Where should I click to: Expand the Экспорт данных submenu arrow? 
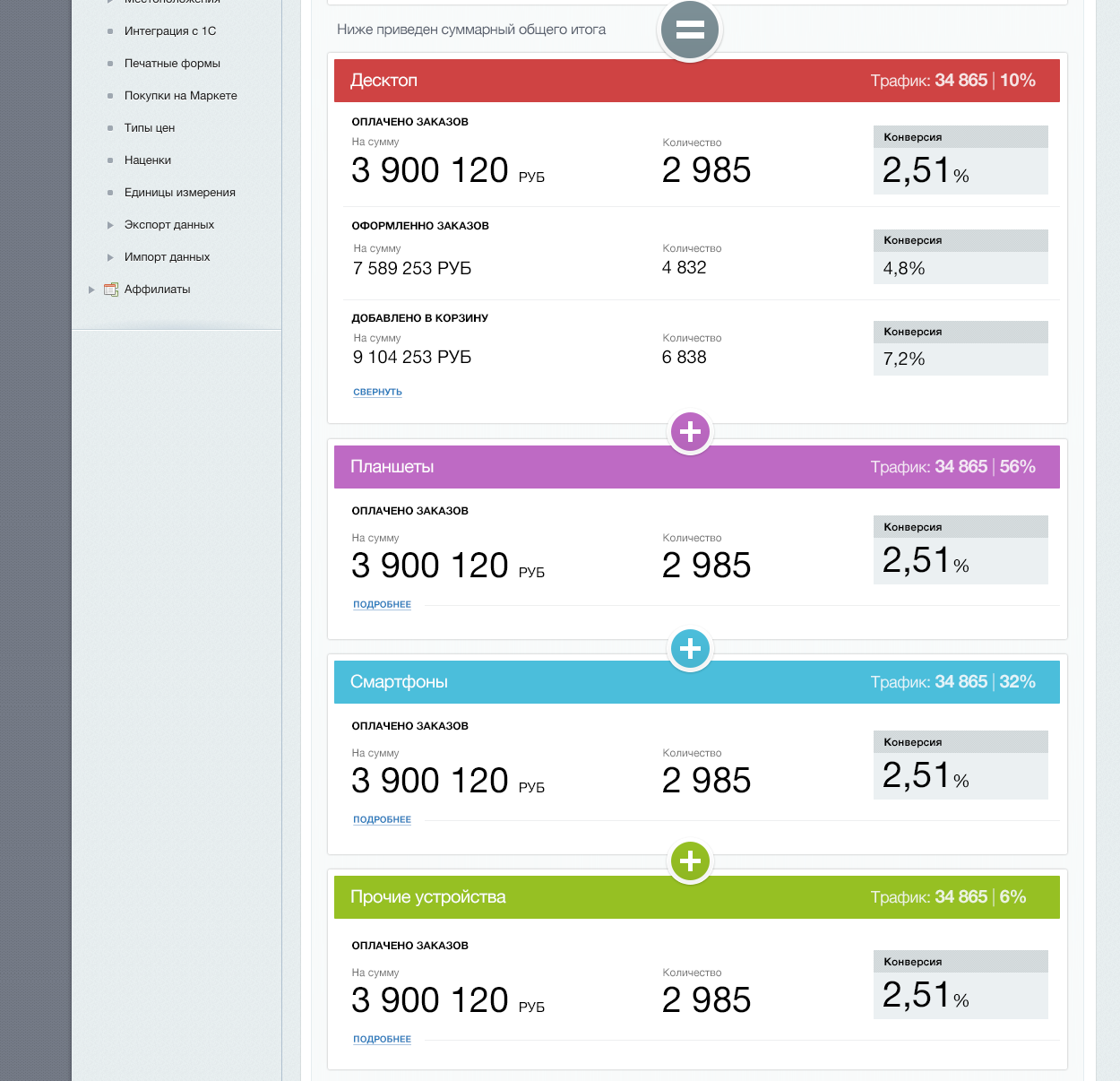(x=110, y=225)
